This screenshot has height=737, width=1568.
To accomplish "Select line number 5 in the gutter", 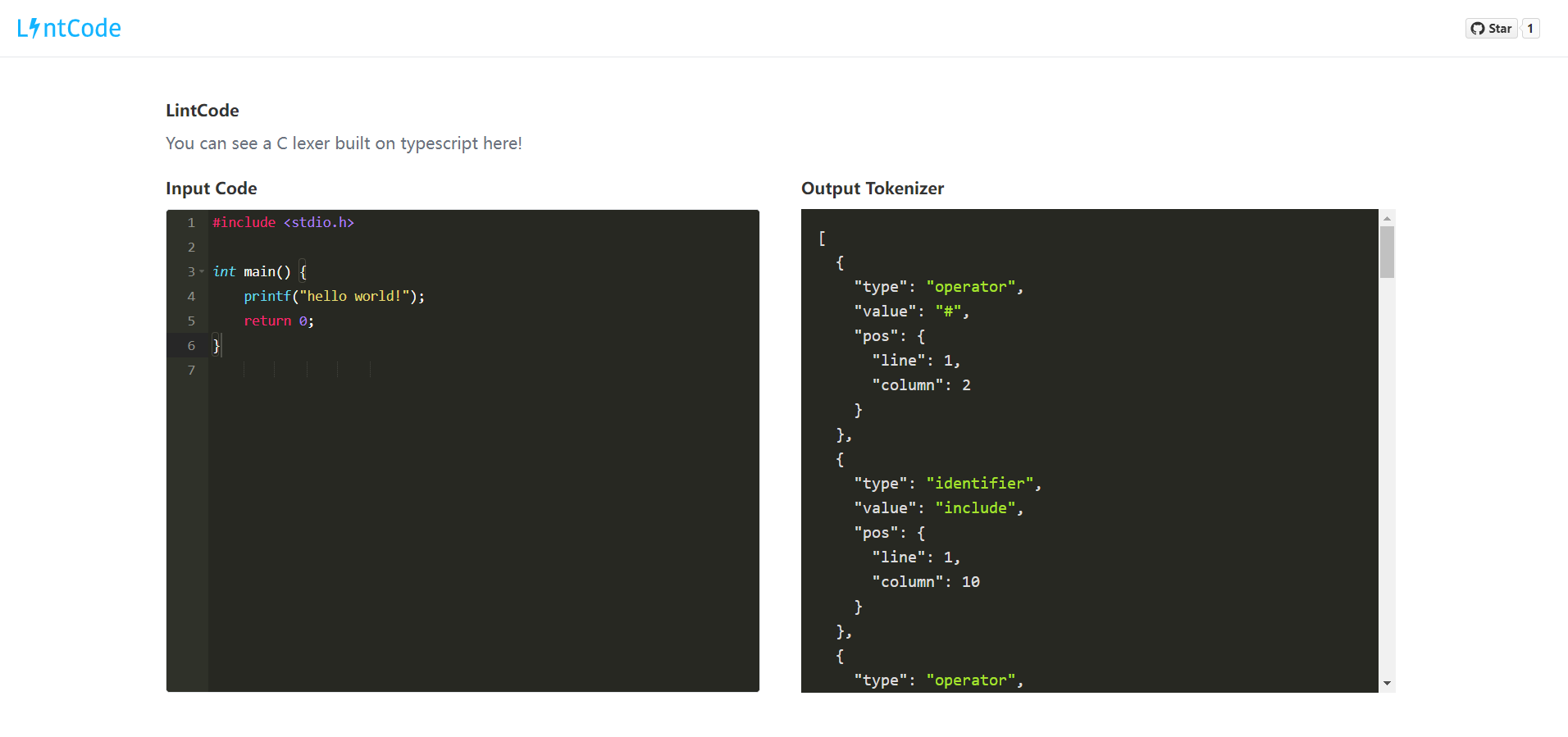I will pos(191,321).
